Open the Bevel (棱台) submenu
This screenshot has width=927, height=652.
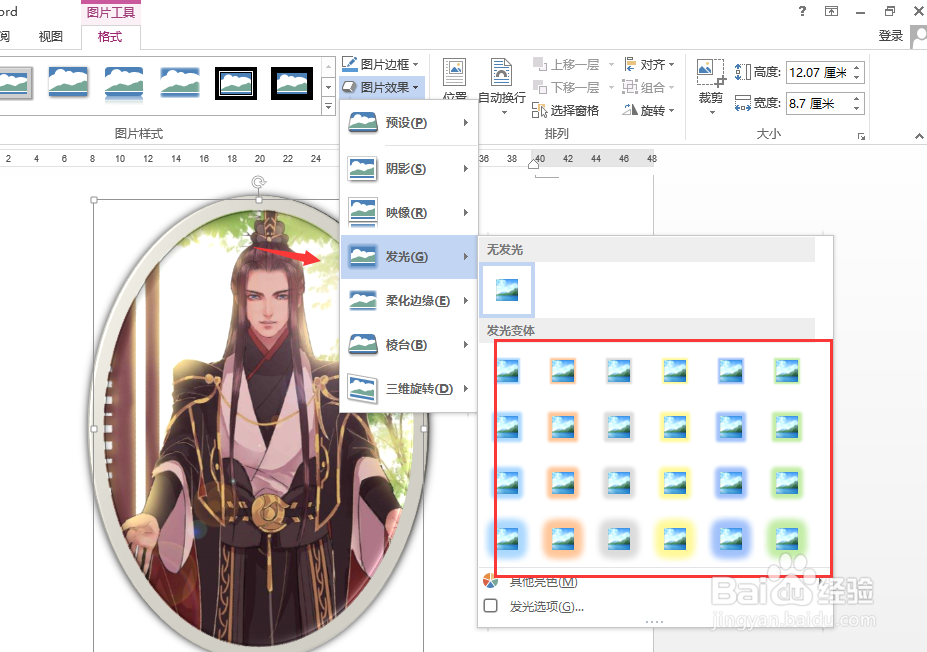(x=409, y=345)
